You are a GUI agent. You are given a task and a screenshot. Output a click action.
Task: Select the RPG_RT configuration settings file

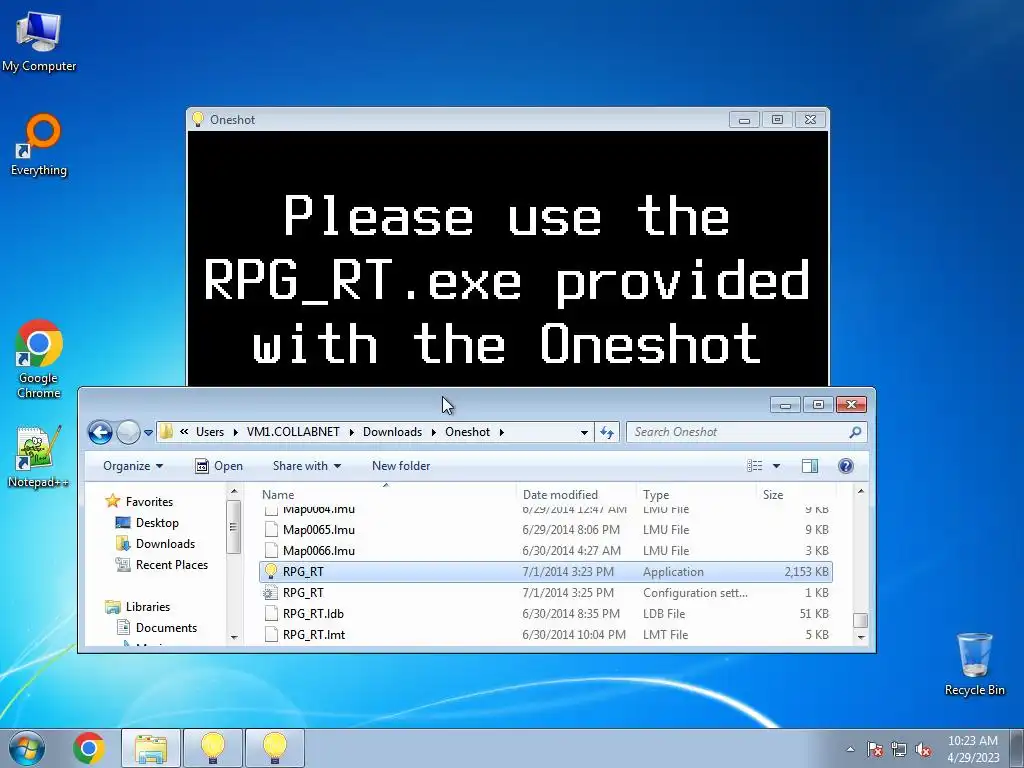coord(546,592)
